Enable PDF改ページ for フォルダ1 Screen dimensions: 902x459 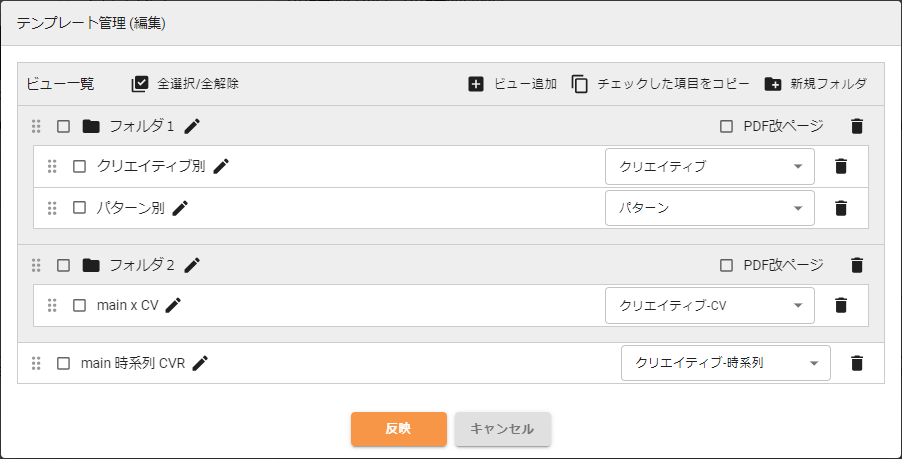(727, 126)
